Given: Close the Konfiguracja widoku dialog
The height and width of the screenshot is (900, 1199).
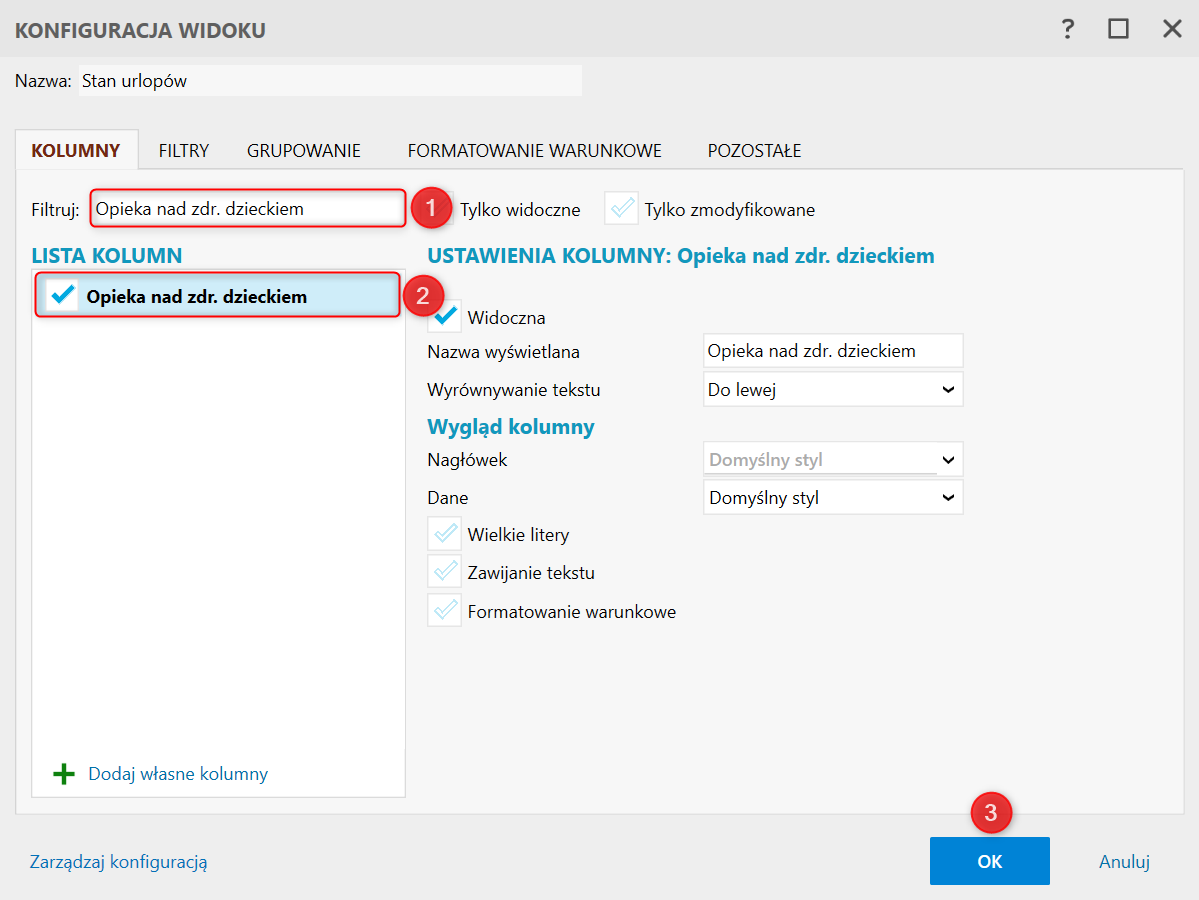Looking at the screenshot, I should tap(1171, 29).
